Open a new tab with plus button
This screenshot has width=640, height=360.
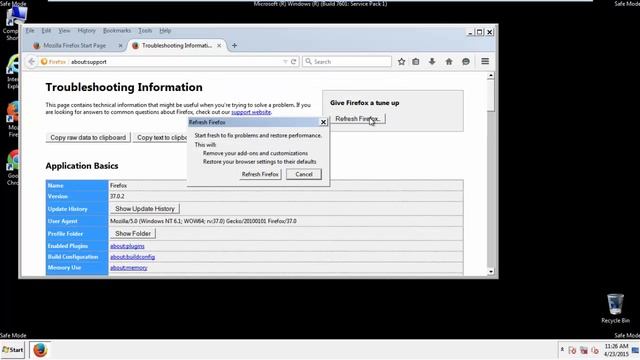(x=234, y=46)
